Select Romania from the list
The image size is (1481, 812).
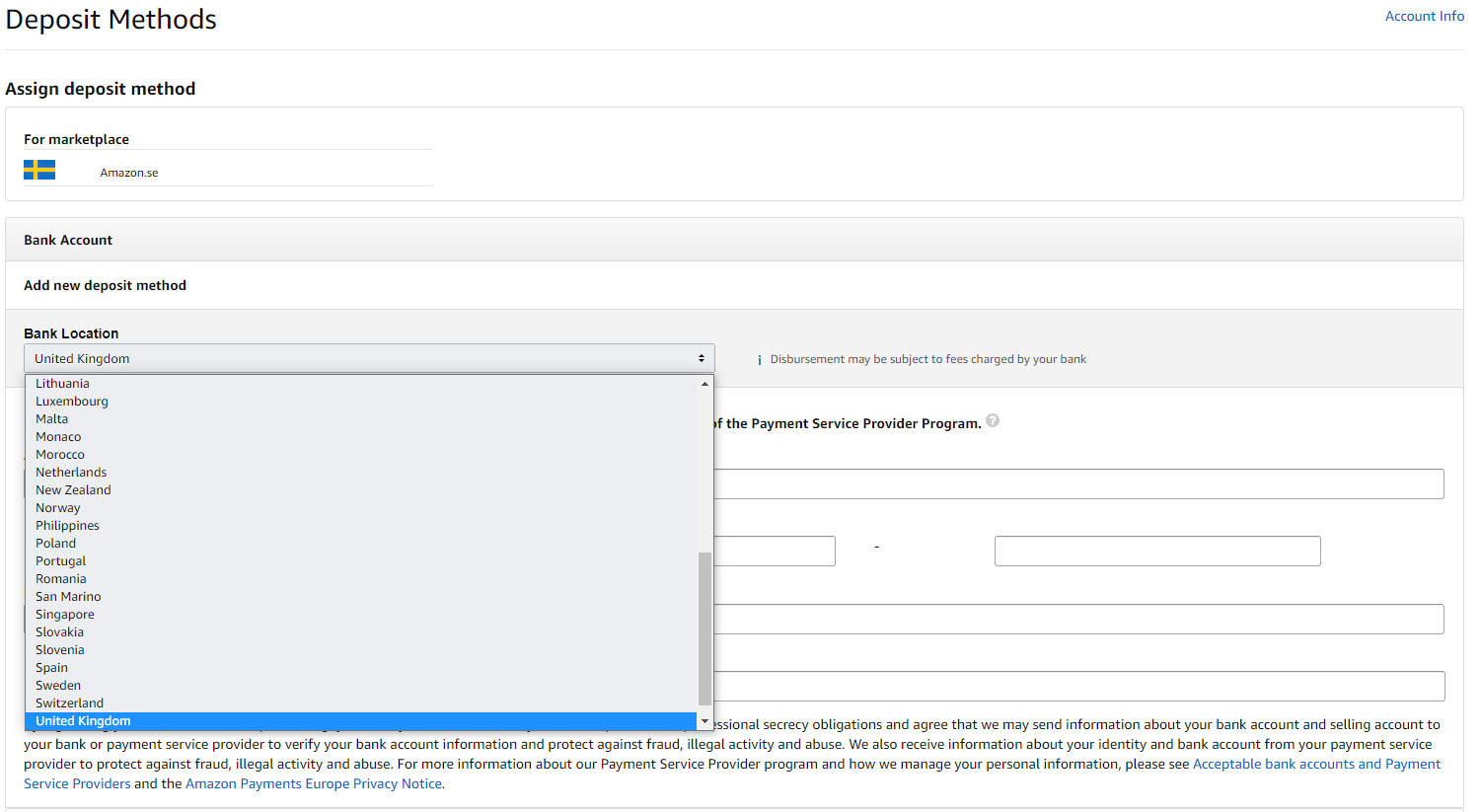361,579
